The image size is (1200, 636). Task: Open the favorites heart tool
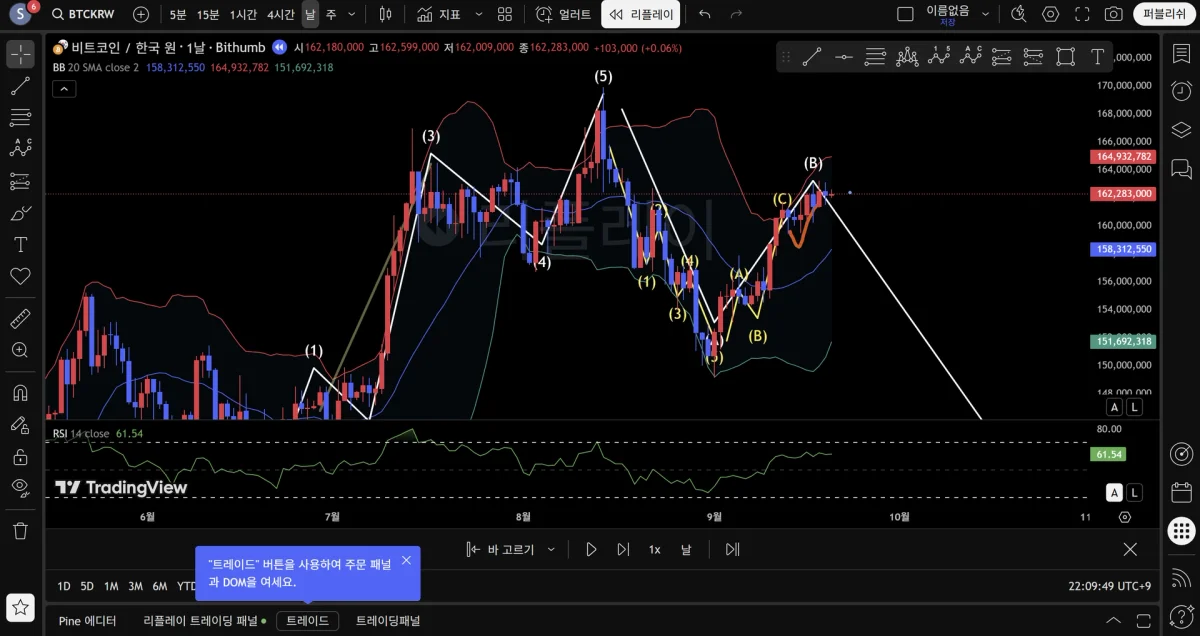[20, 276]
